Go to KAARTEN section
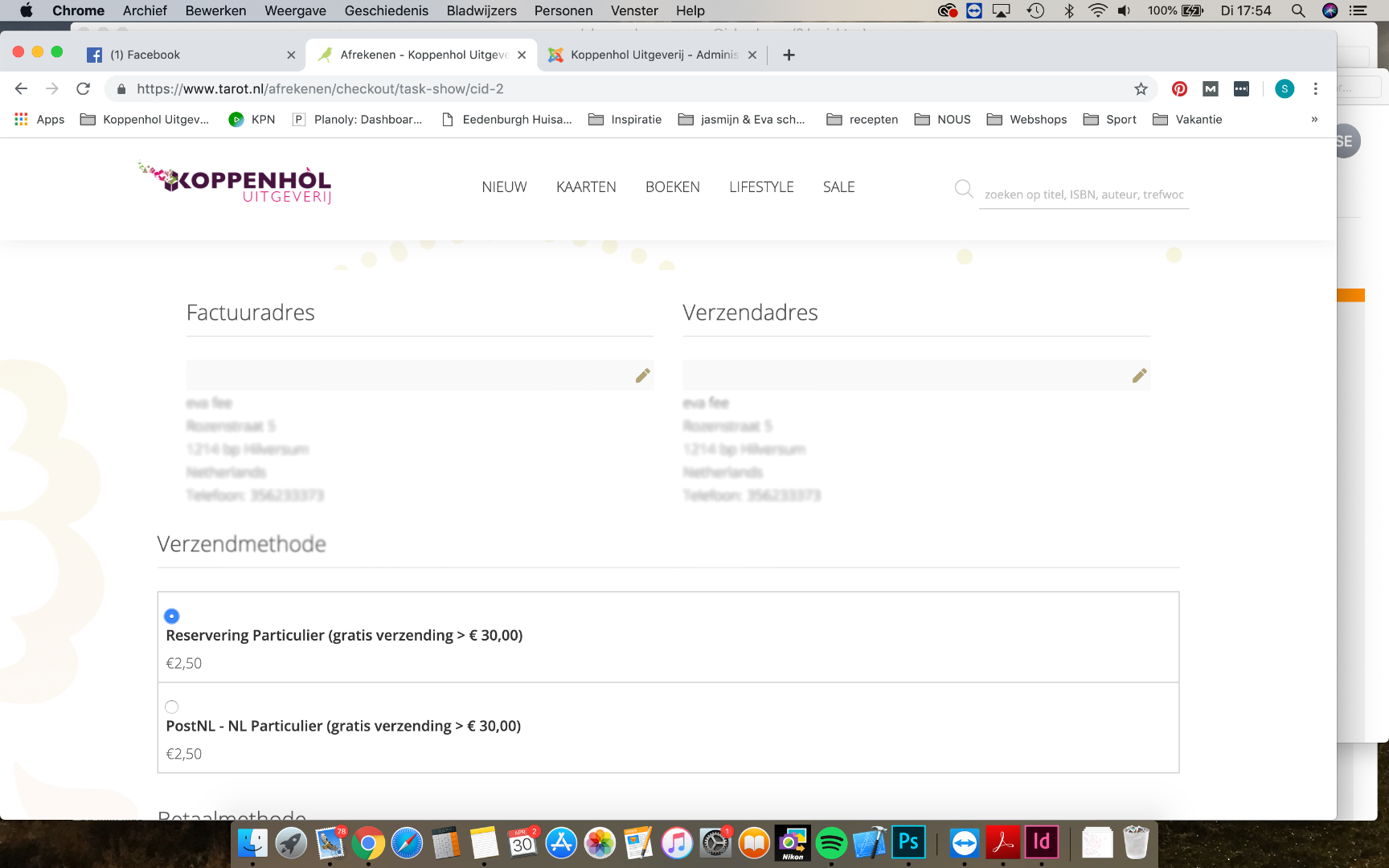Viewport: 1389px width, 868px height. [586, 187]
